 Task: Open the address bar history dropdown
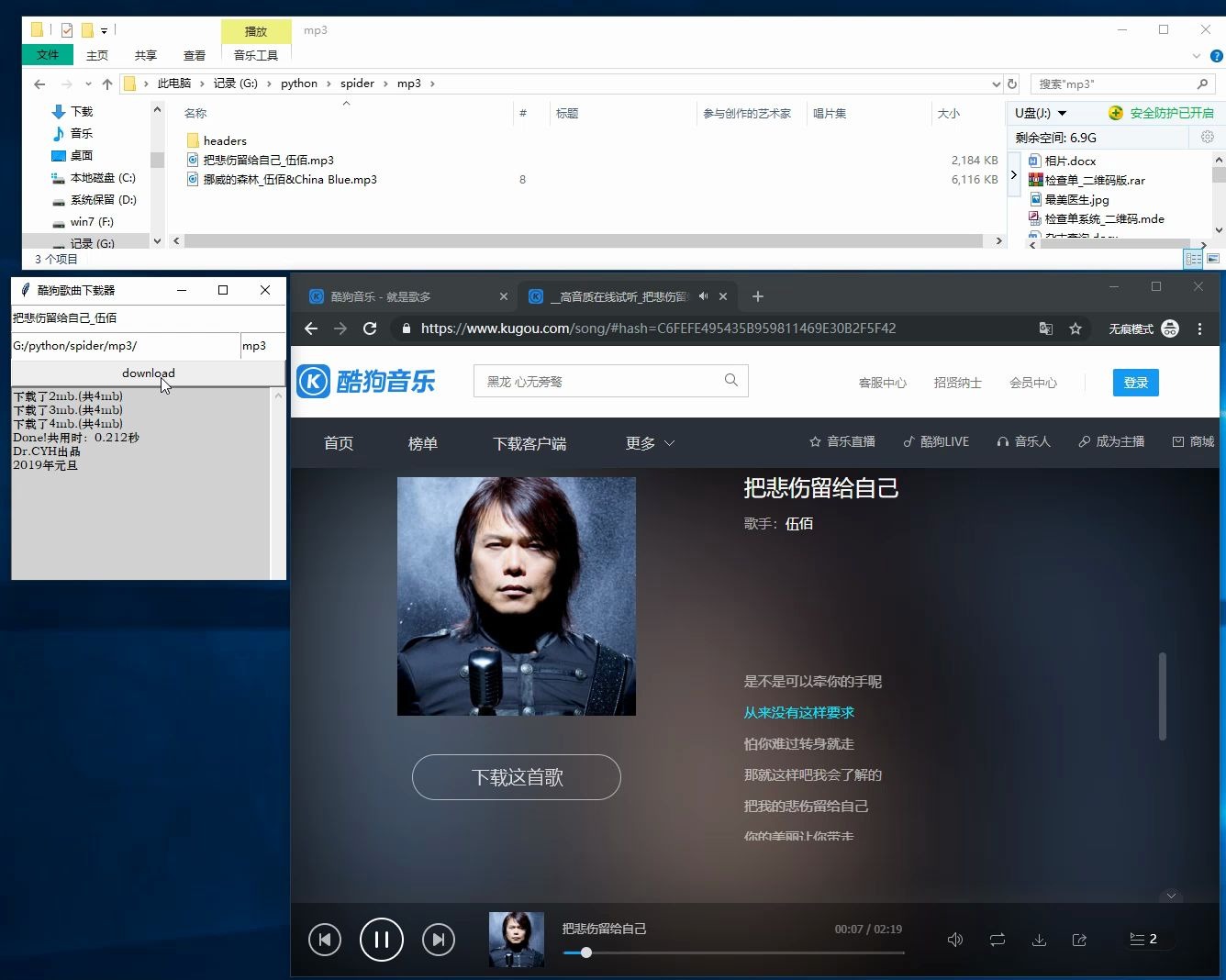[x=997, y=84]
